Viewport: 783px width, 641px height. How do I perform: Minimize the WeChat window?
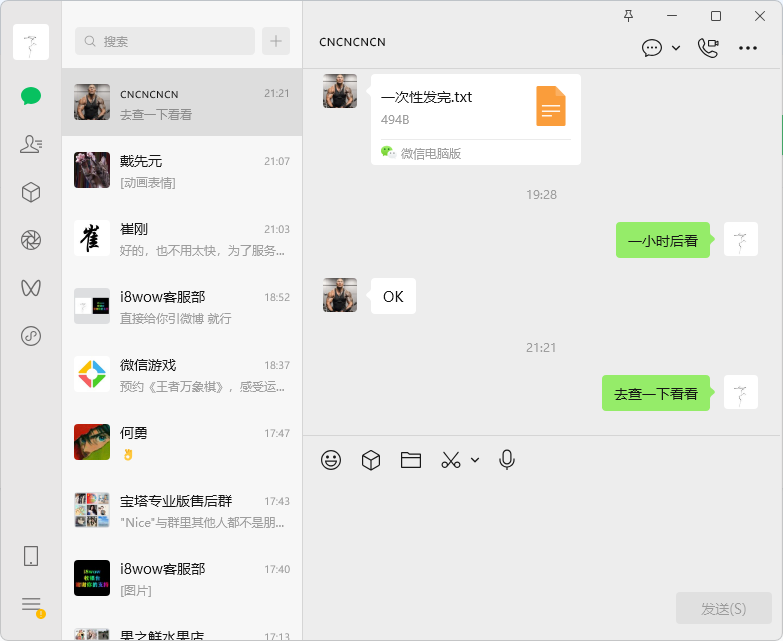(672, 16)
